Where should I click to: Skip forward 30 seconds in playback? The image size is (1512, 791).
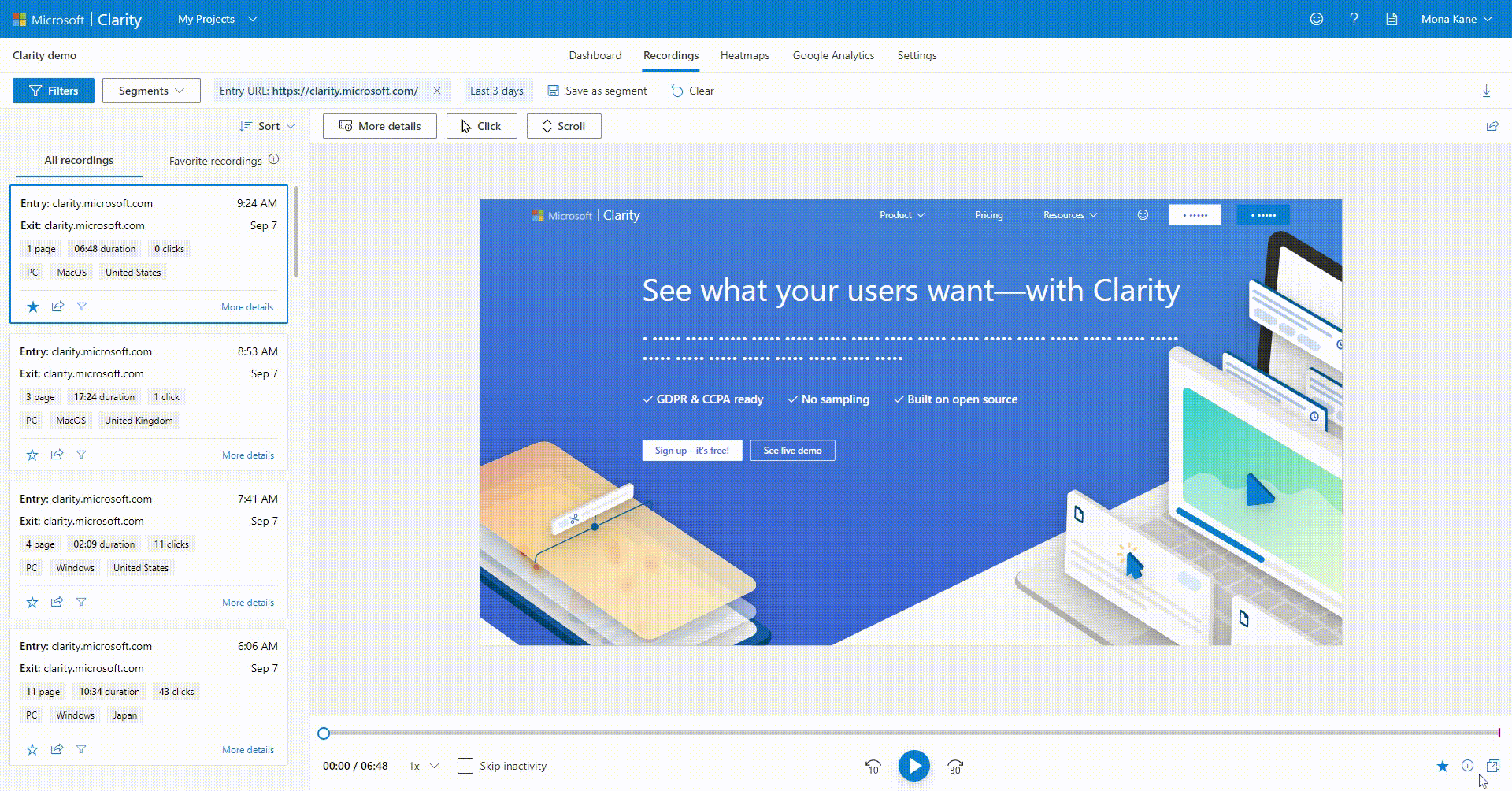(x=954, y=765)
